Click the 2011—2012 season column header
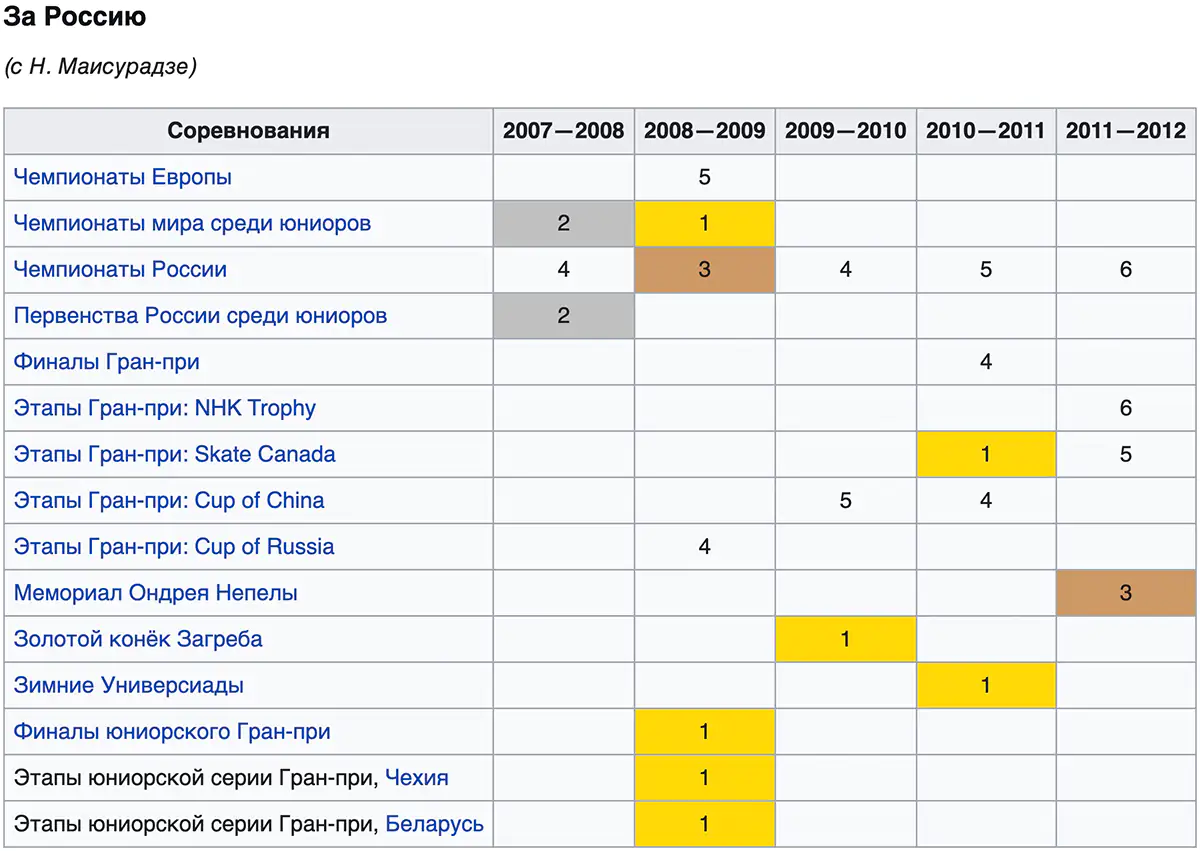 1126,131
